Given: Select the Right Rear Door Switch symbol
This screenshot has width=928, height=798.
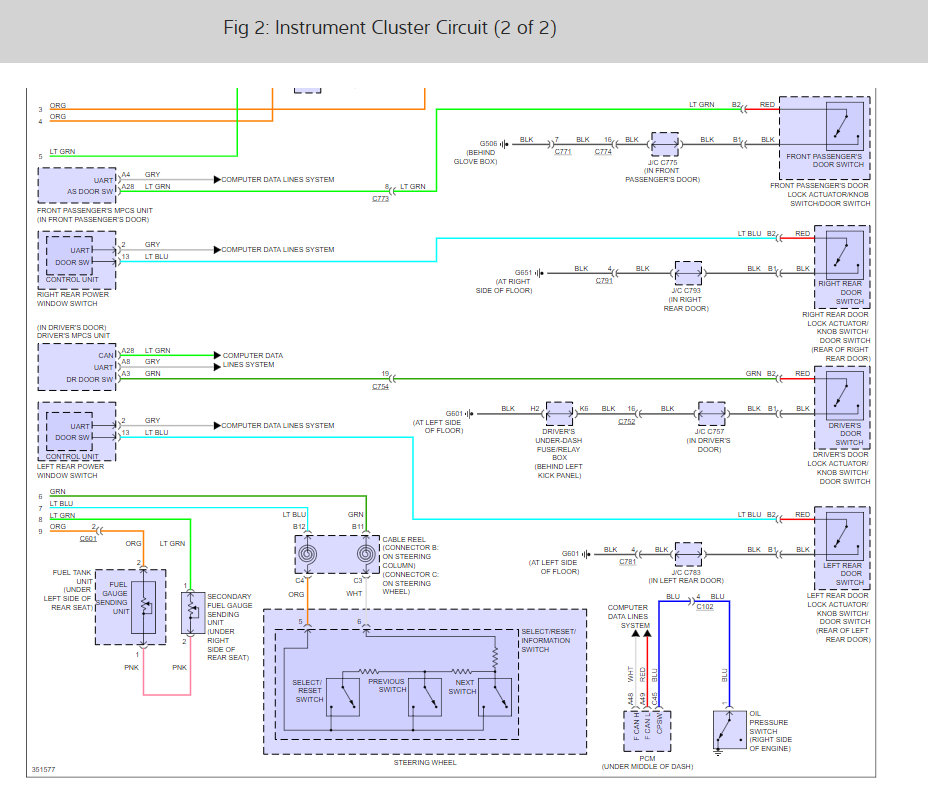Looking at the screenshot, I should 845,255.
